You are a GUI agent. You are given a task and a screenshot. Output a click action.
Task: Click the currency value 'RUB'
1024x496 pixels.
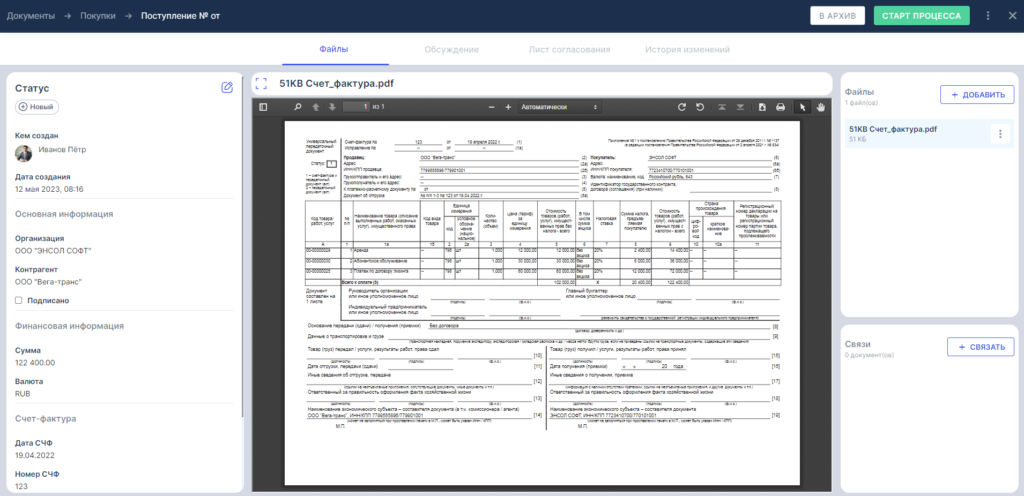[x=23, y=394]
